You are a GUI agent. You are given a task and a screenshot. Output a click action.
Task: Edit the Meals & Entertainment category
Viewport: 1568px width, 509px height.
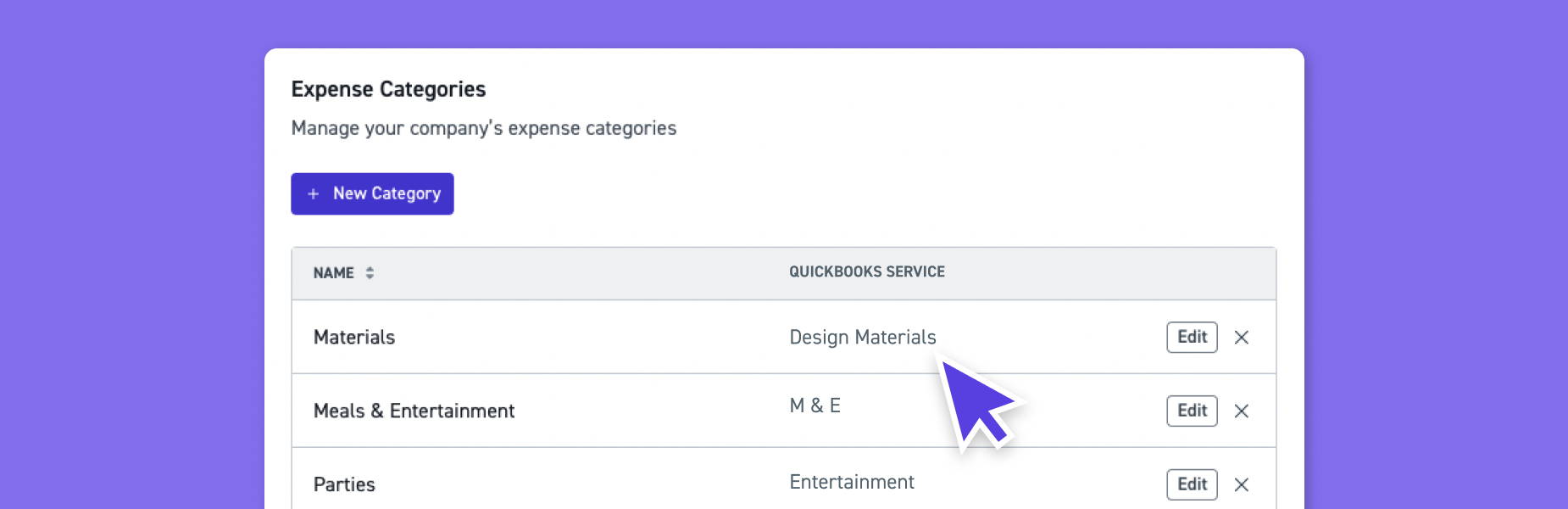(x=1191, y=411)
